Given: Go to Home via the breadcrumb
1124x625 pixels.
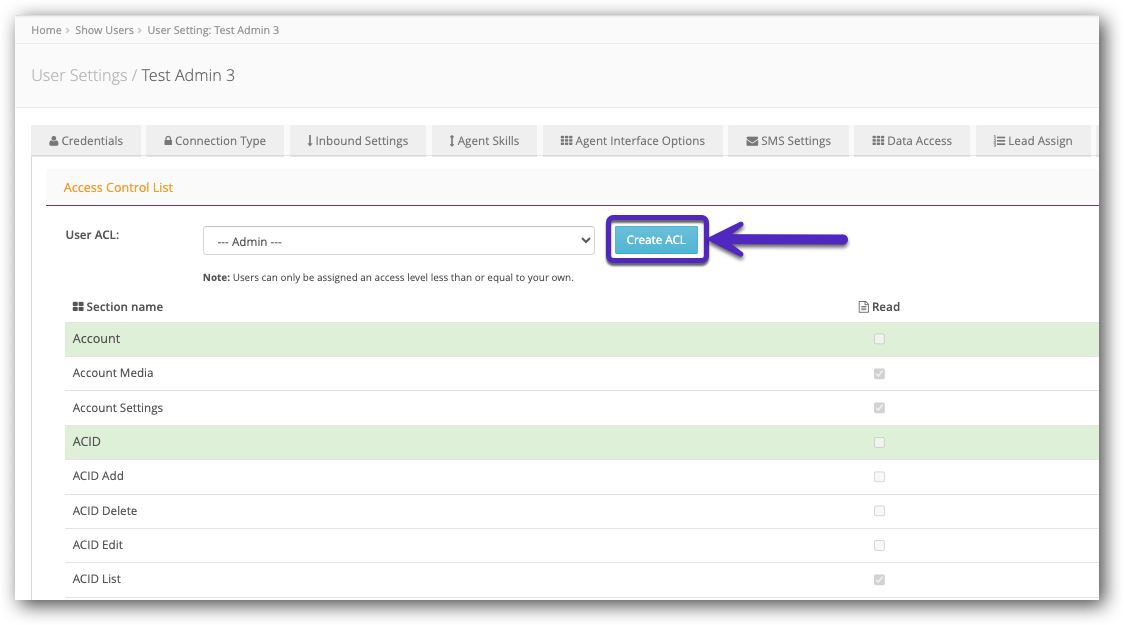Looking at the screenshot, I should click(x=46, y=30).
